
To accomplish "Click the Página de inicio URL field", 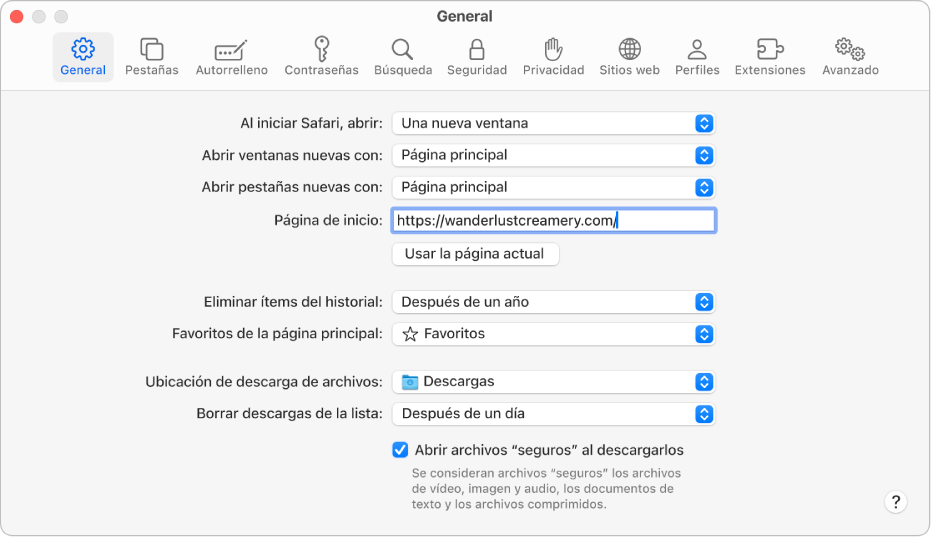I will click(x=554, y=220).
